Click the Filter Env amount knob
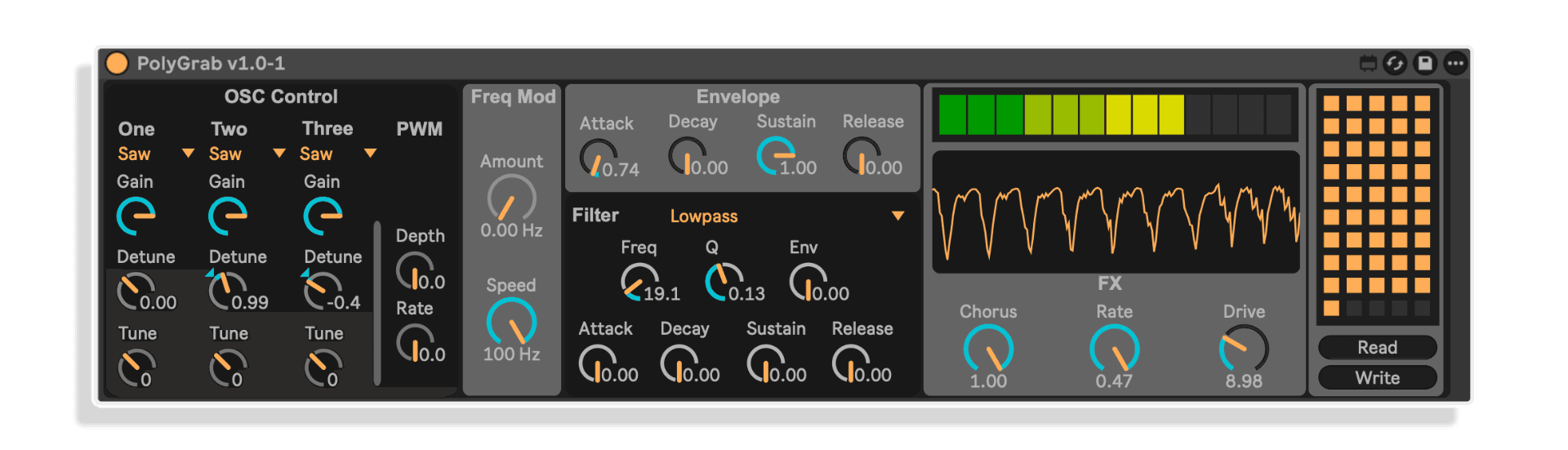The width and height of the screenshot is (1568, 450). [808, 283]
